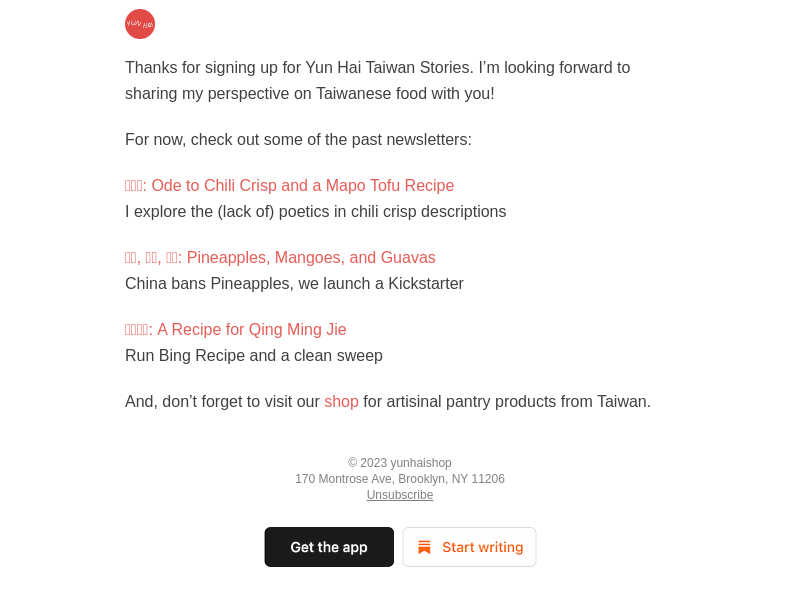Click the red Yun Hai logo
Image resolution: width=800 pixels, height=600 pixels.
(140, 24)
